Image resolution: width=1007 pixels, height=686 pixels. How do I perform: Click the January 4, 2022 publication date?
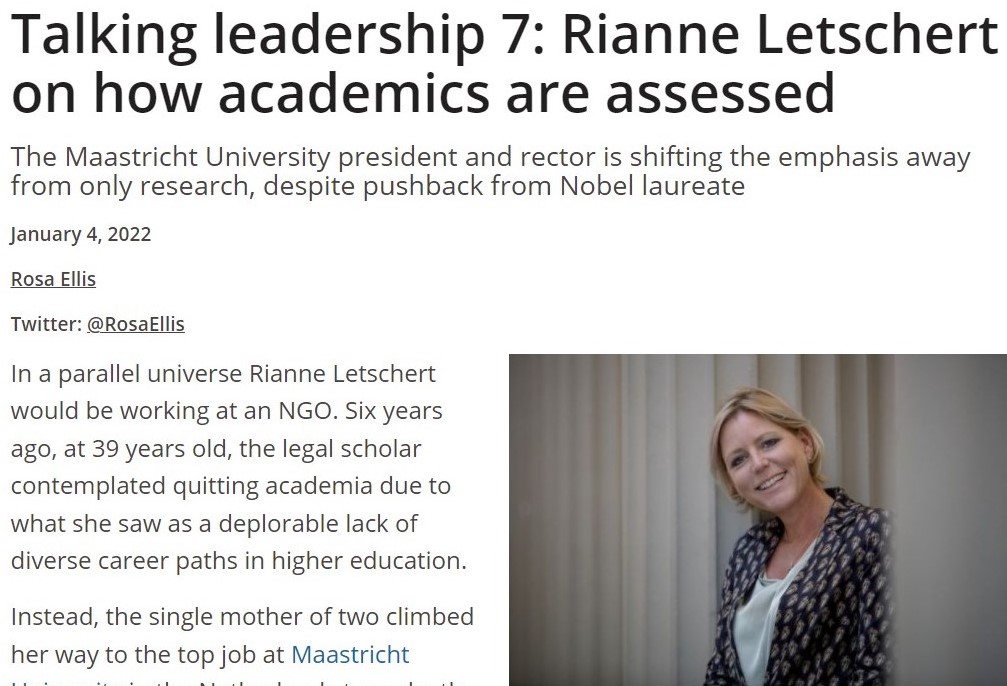[x=81, y=234]
